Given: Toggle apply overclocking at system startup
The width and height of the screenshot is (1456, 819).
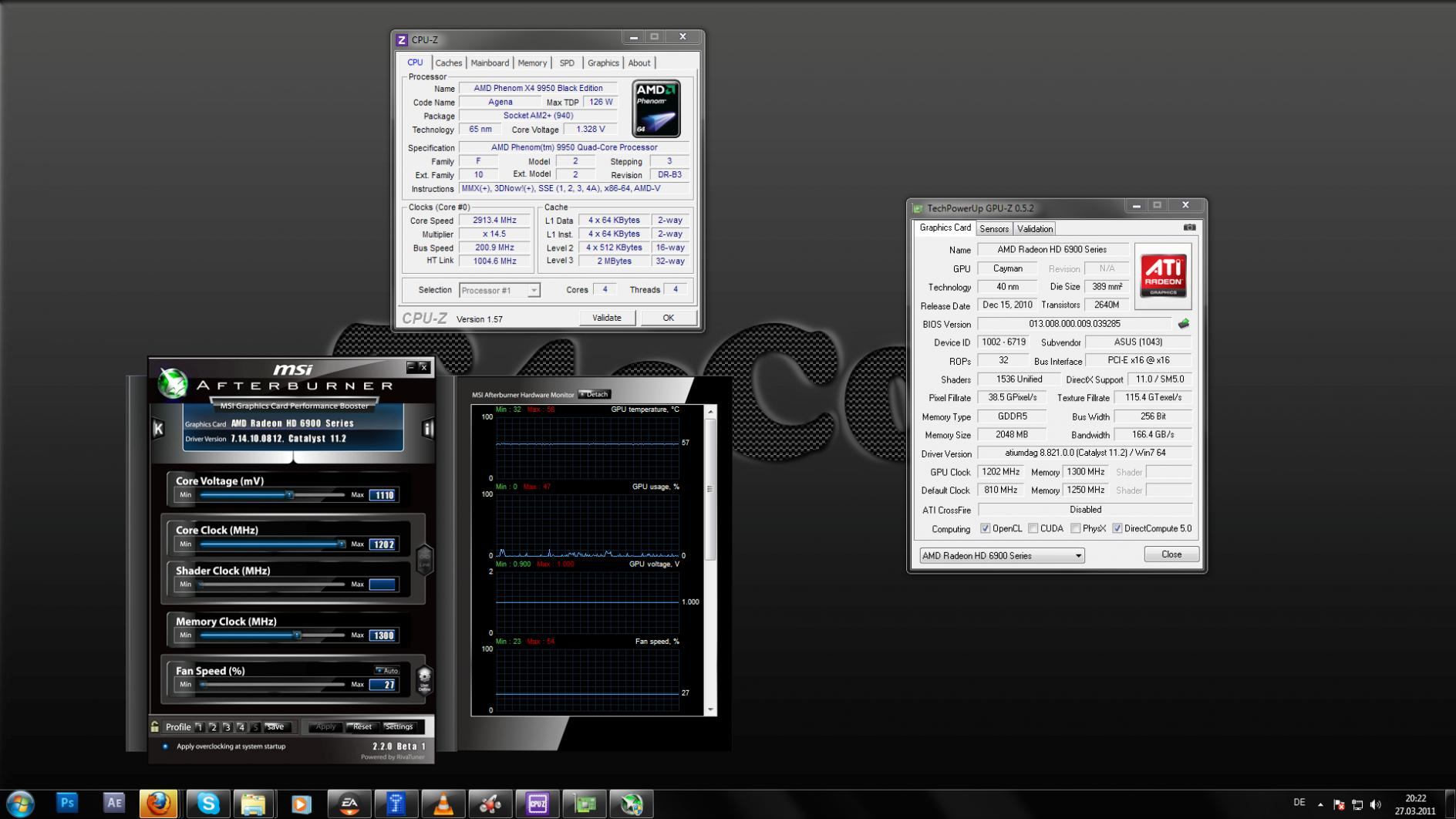Looking at the screenshot, I should 165,747.
